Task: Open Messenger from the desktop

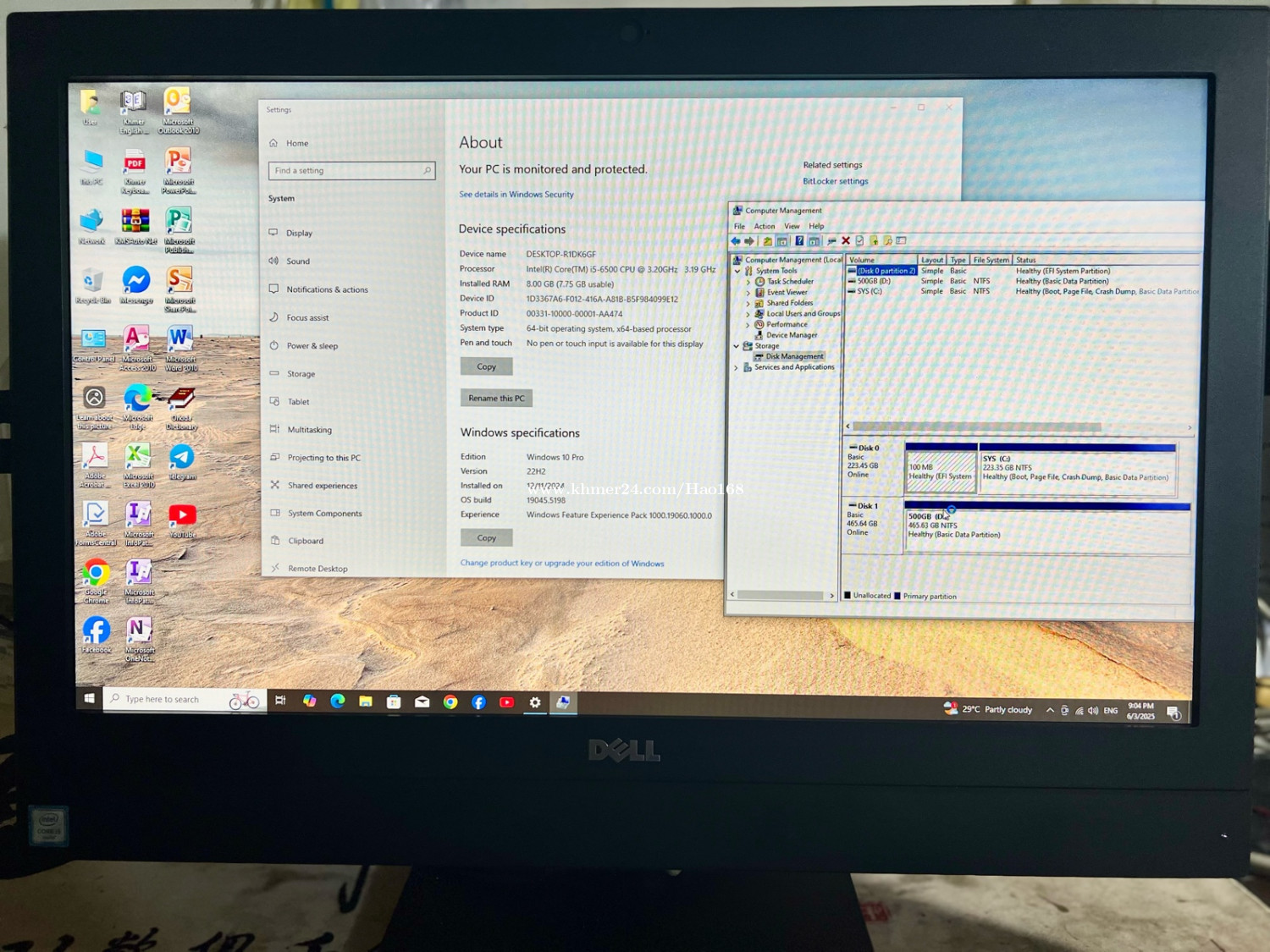Action: click(x=136, y=286)
